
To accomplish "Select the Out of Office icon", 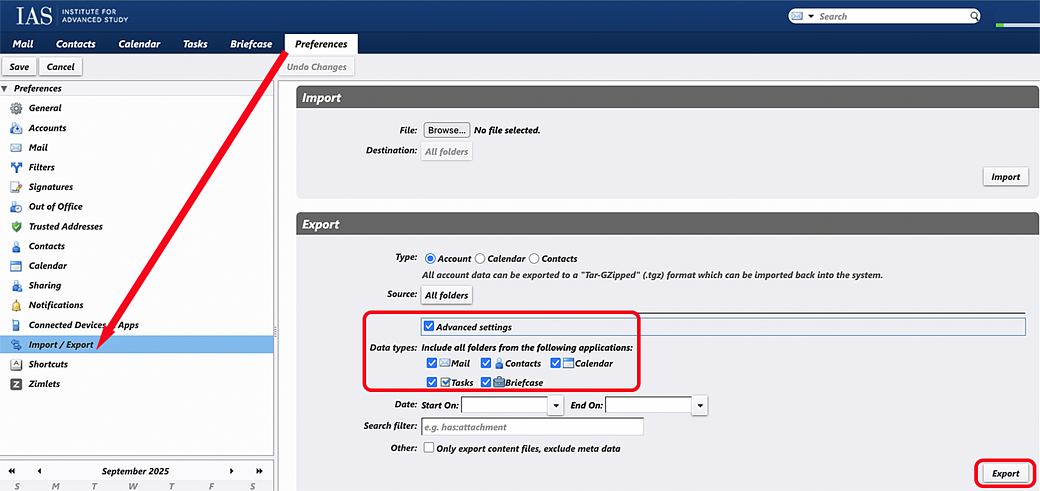I will pyautogui.click(x=17, y=206).
